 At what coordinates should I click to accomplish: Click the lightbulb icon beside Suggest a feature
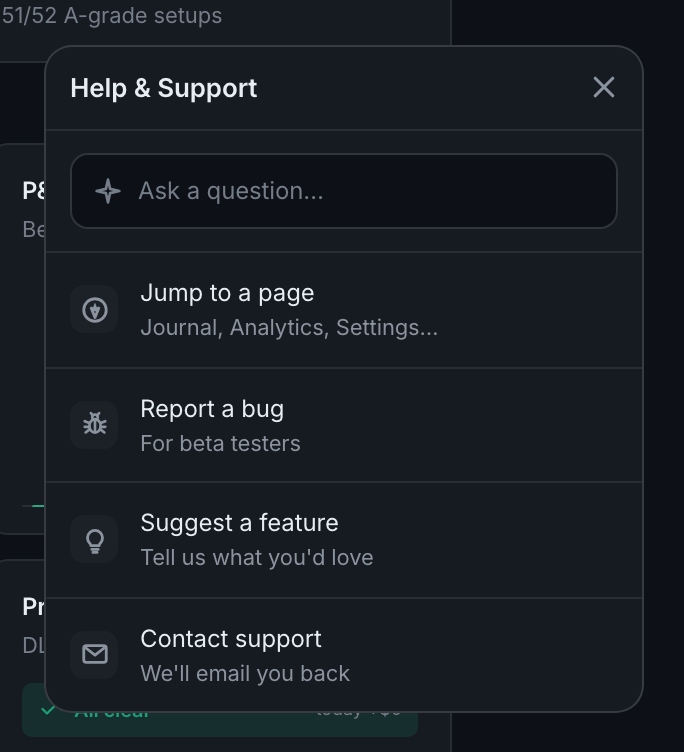pos(94,540)
